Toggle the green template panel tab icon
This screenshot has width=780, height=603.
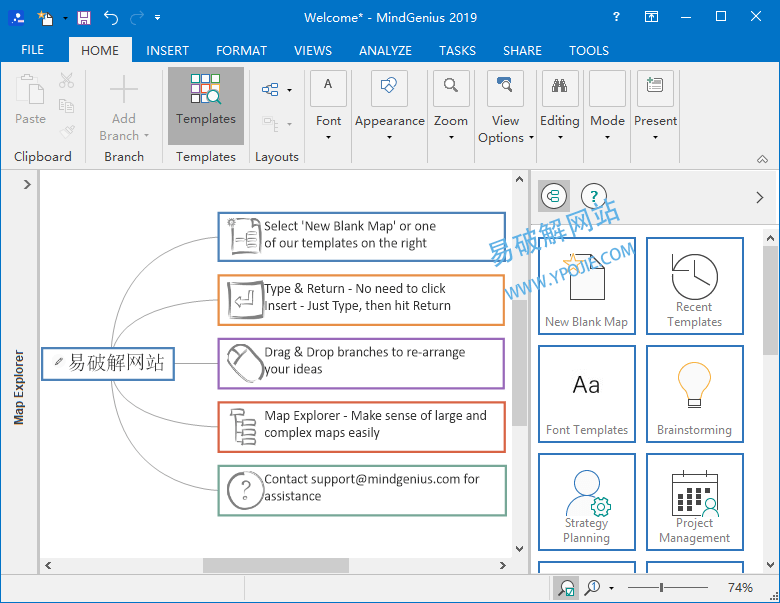coord(554,196)
